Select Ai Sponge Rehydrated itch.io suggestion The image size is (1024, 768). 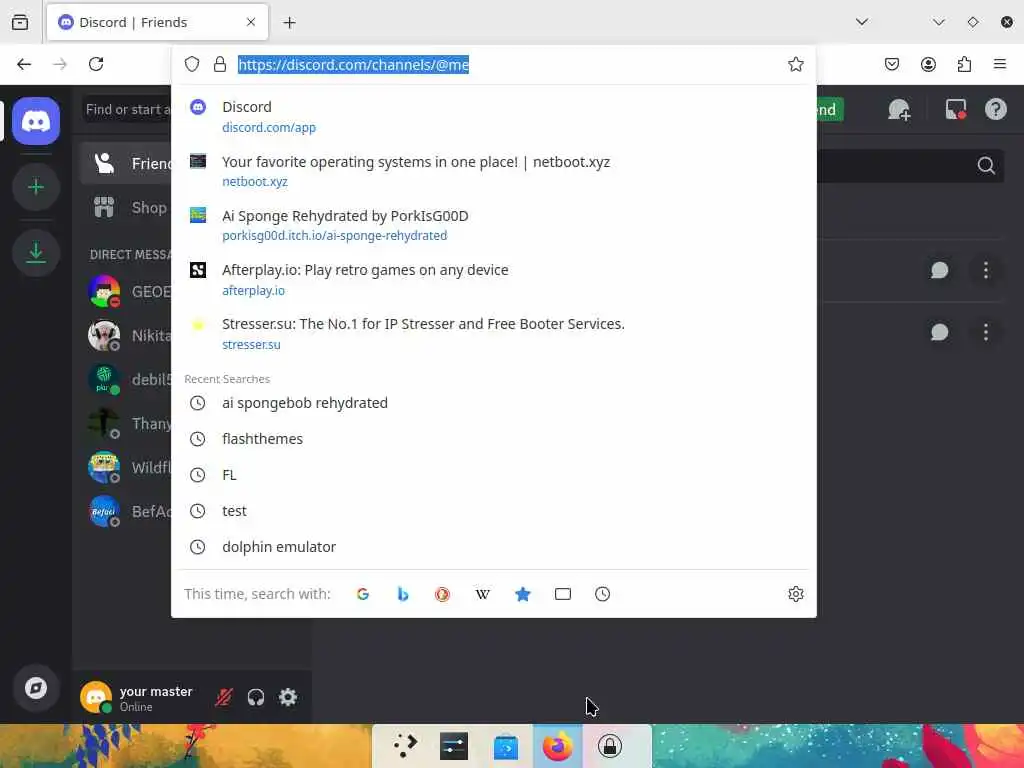click(494, 225)
